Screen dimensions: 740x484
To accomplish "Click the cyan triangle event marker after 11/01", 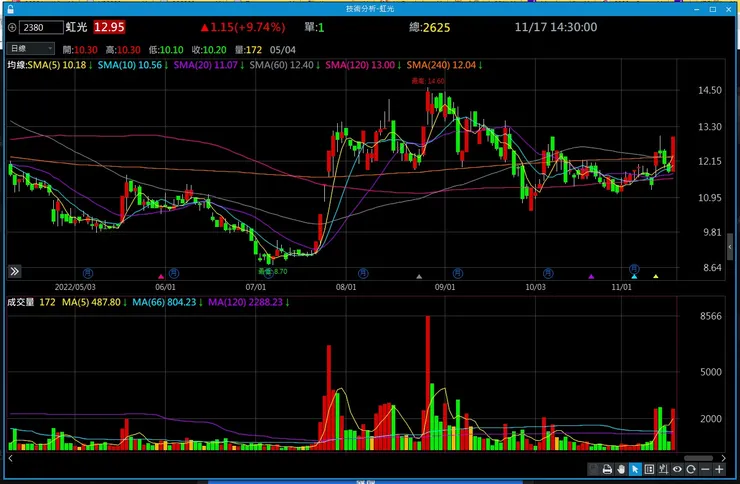I will tap(634, 276).
